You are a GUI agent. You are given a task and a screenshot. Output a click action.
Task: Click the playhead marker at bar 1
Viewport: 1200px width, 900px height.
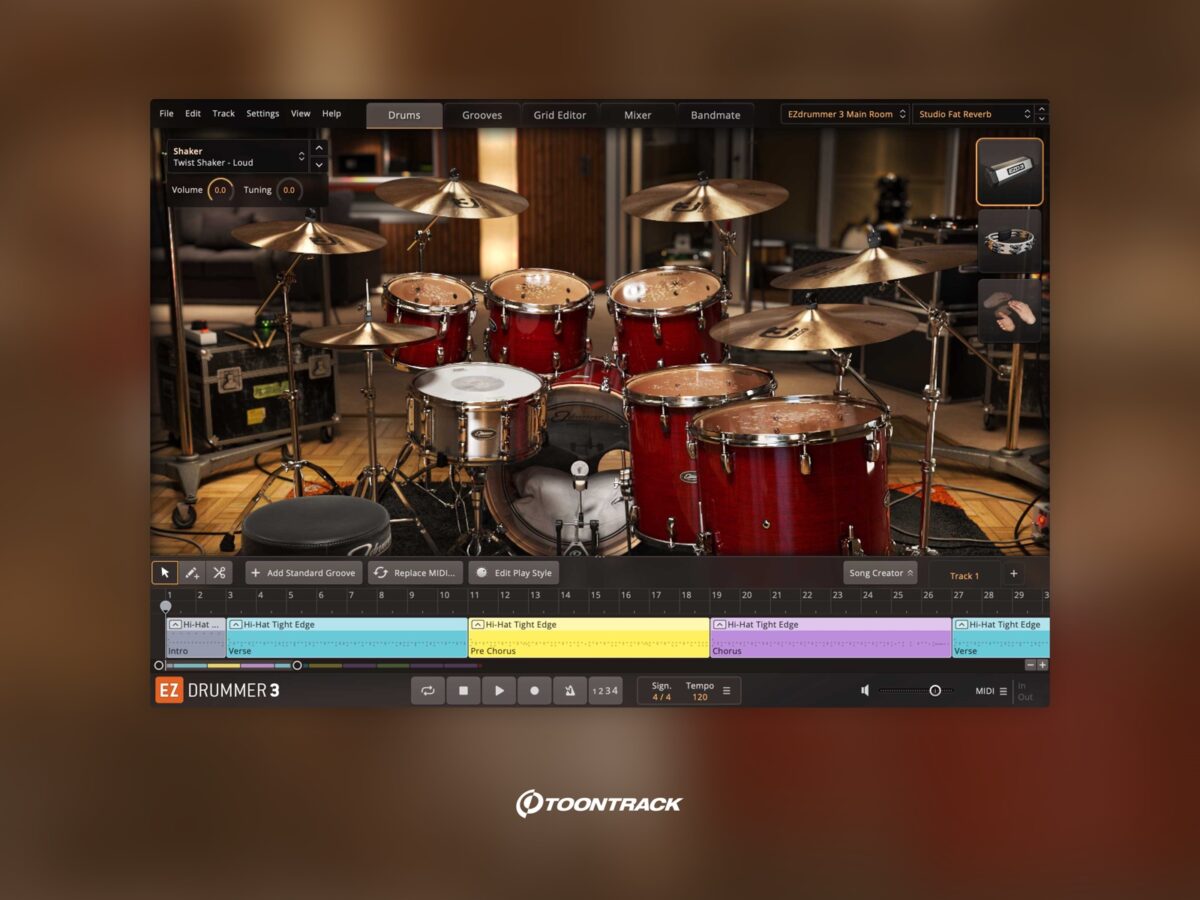165,606
